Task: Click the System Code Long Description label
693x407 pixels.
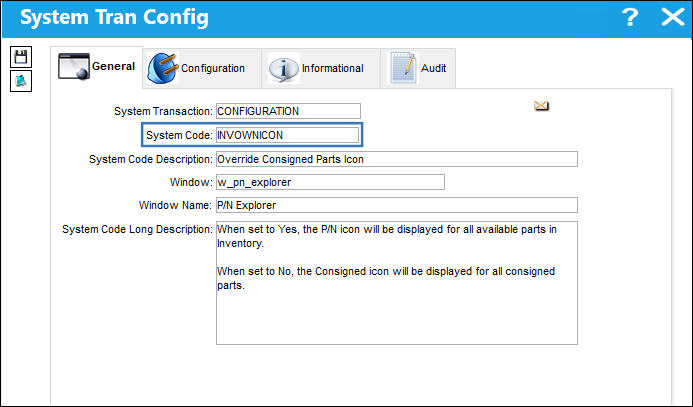Action: pos(137,229)
